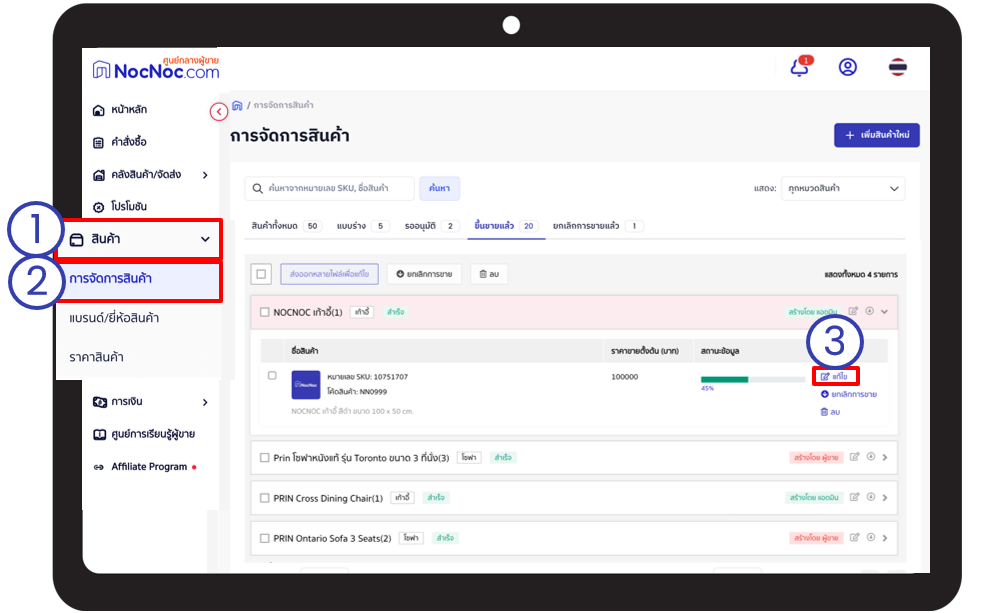Click edit icon on PRIN Ontario Sofa row
The image size is (982, 613).
click(854, 537)
